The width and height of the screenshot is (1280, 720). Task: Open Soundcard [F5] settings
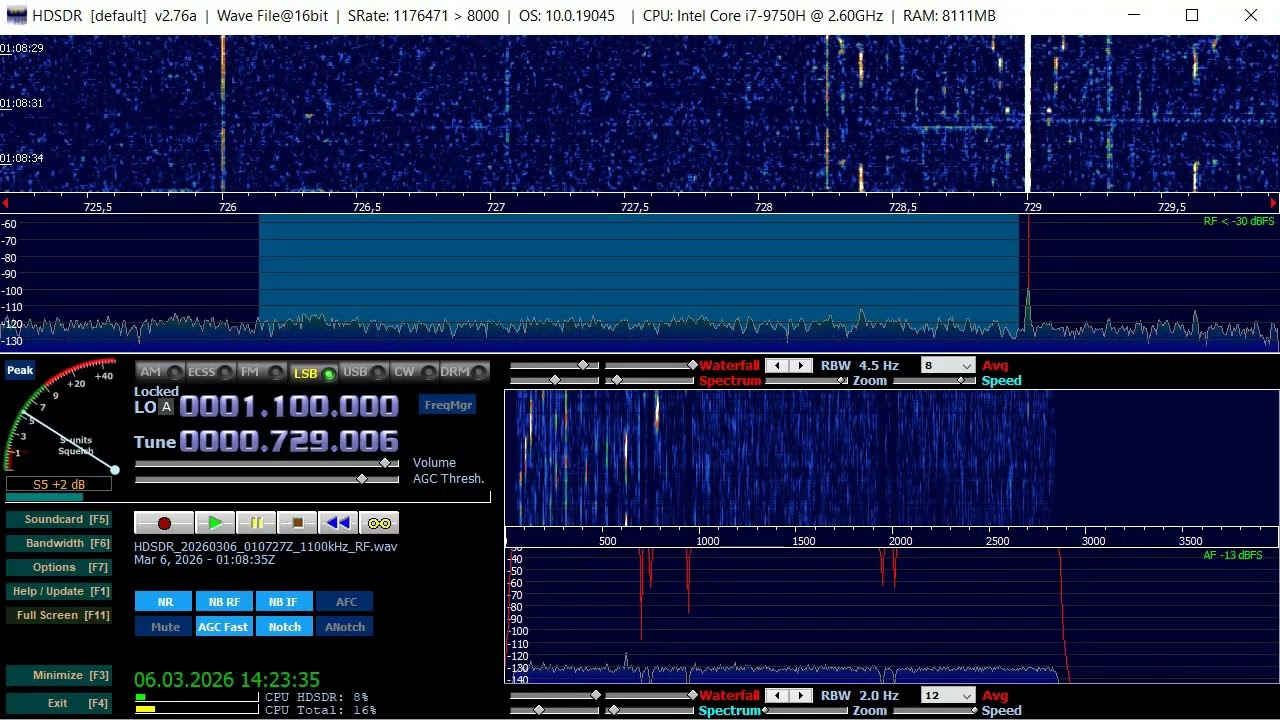(58, 519)
